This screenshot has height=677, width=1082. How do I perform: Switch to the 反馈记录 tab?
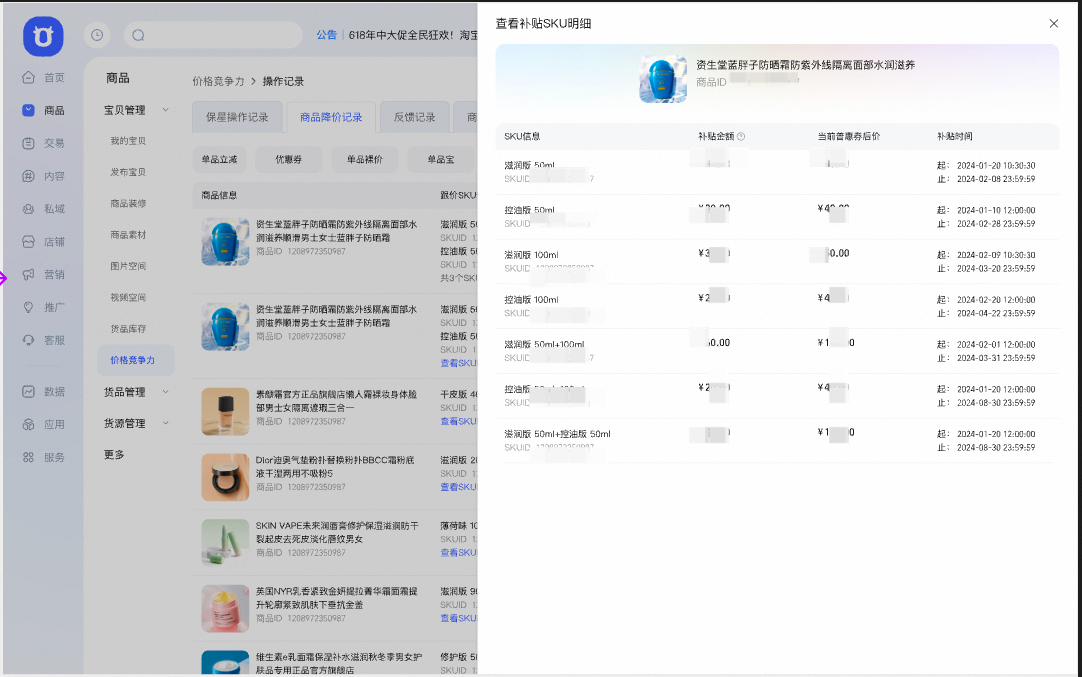tap(415, 117)
